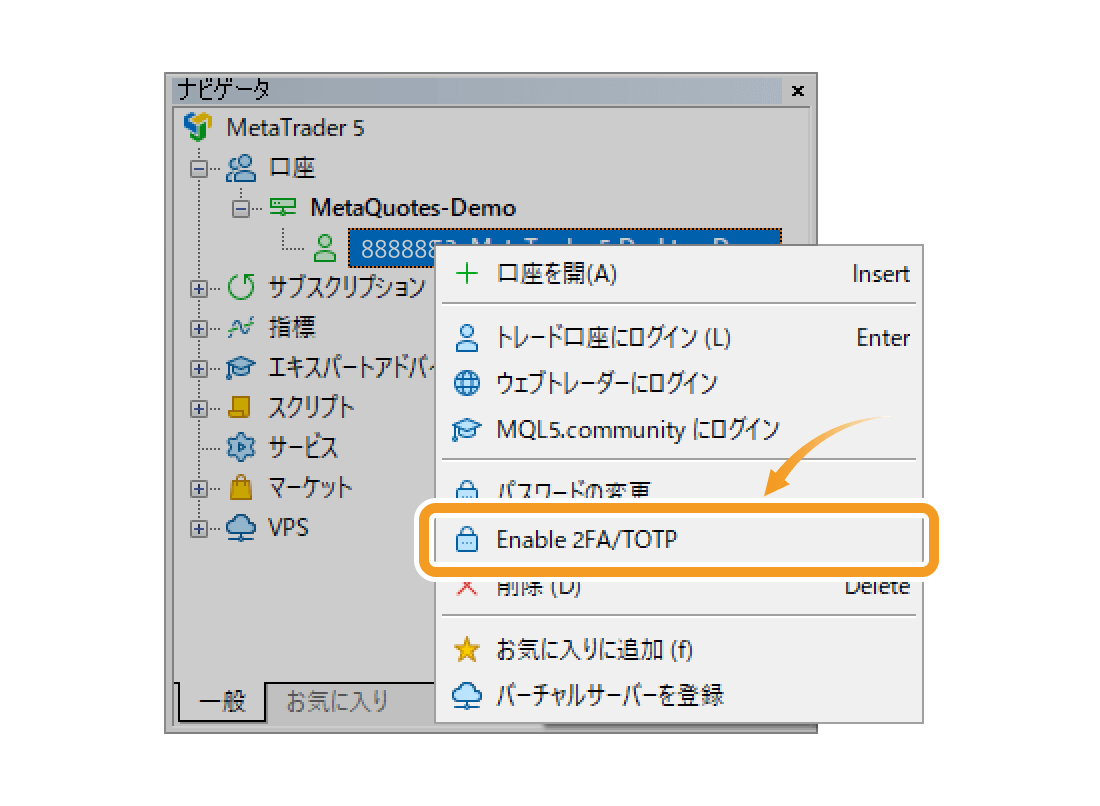Choose バーチャルサーバーを登録 menu entry
The image size is (1100, 806).
(x=679, y=695)
